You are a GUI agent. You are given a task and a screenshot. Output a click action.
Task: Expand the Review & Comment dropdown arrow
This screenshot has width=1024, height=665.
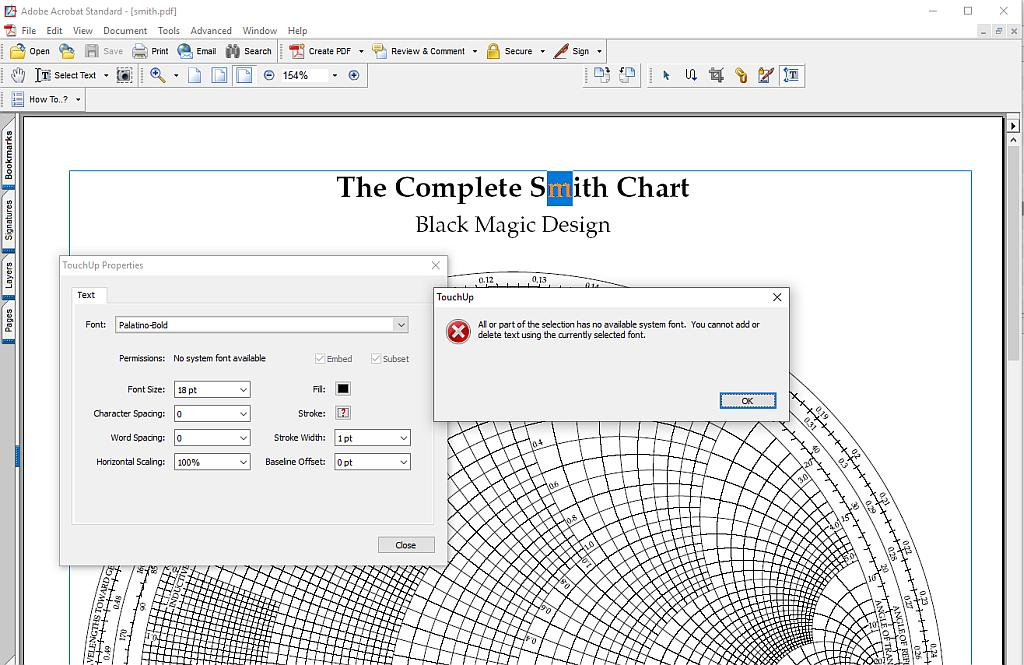tap(475, 51)
